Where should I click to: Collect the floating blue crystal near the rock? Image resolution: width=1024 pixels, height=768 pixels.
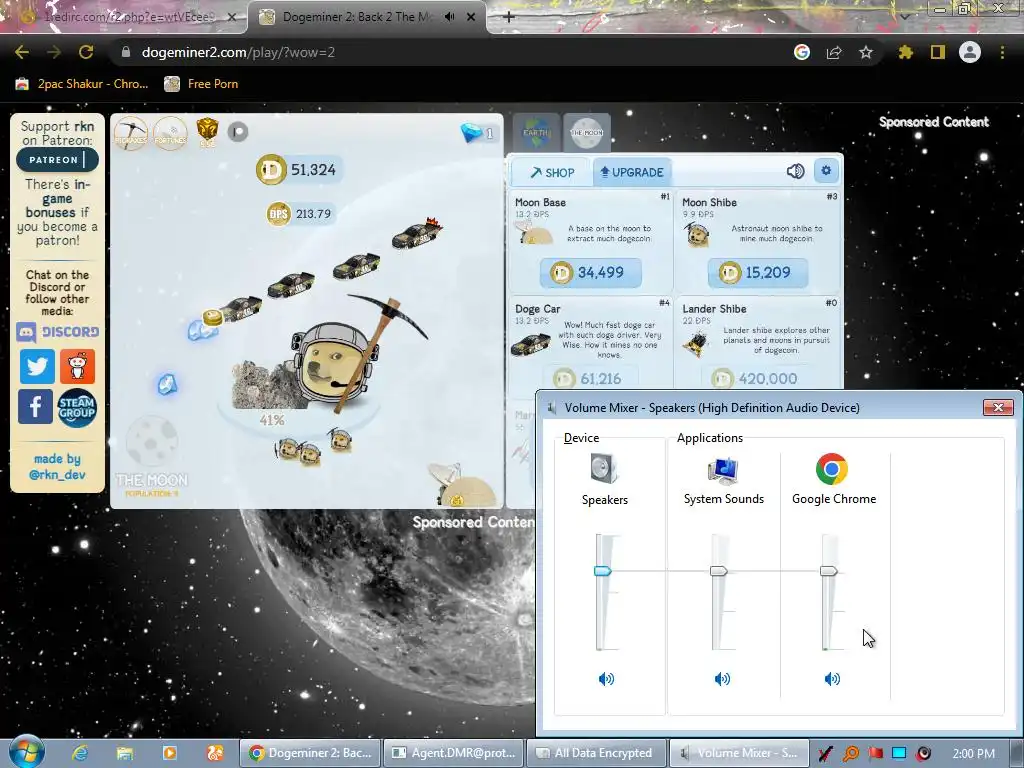coord(167,384)
